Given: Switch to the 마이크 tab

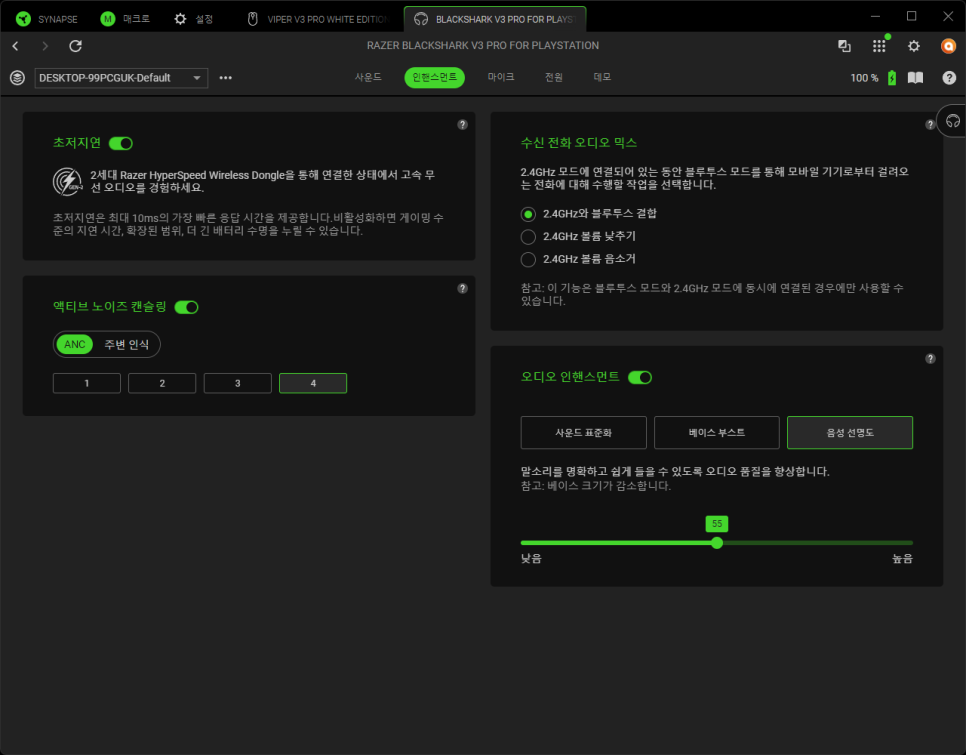Looking at the screenshot, I should click(x=501, y=77).
